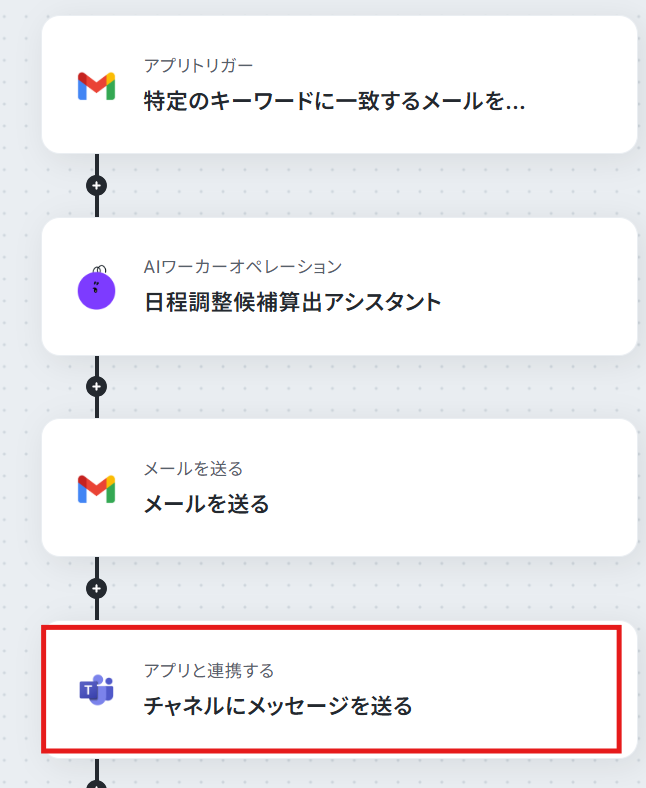Image resolution: width=646 pixels, height=788 pixels.
Task: Select the bold メールを送る step title
Action: click(206, 503)
